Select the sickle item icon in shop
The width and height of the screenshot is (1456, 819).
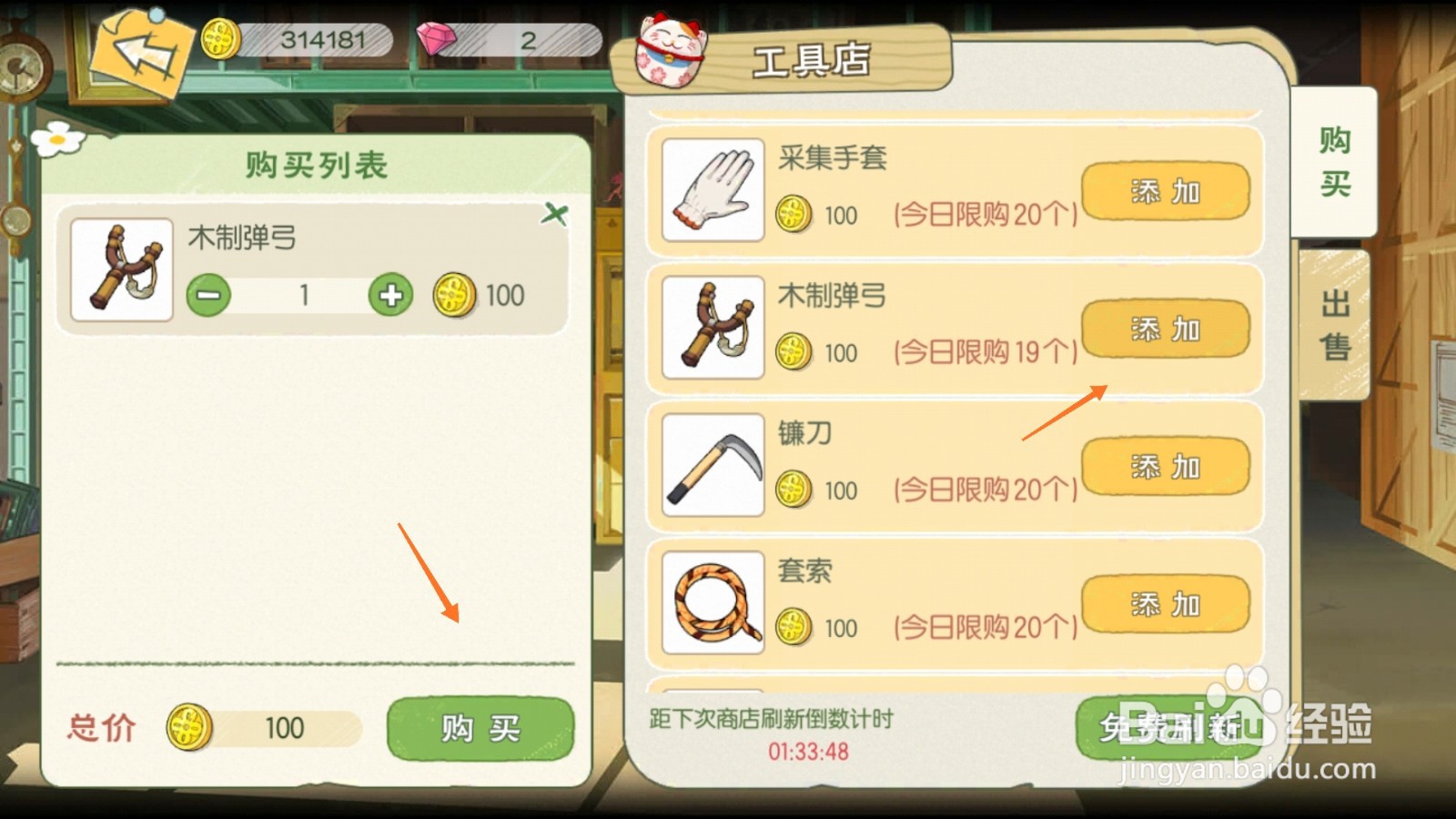[x=713, y=465]
